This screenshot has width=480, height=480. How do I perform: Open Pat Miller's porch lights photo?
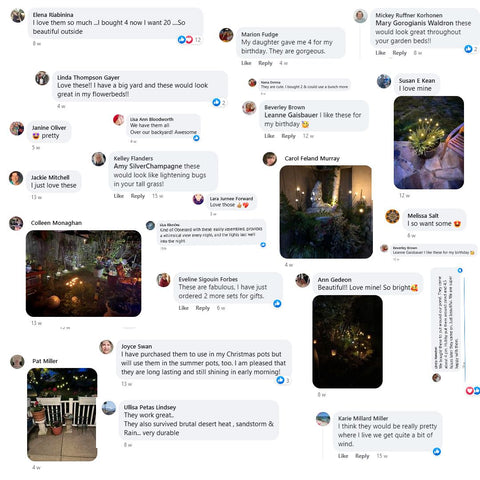62,414
